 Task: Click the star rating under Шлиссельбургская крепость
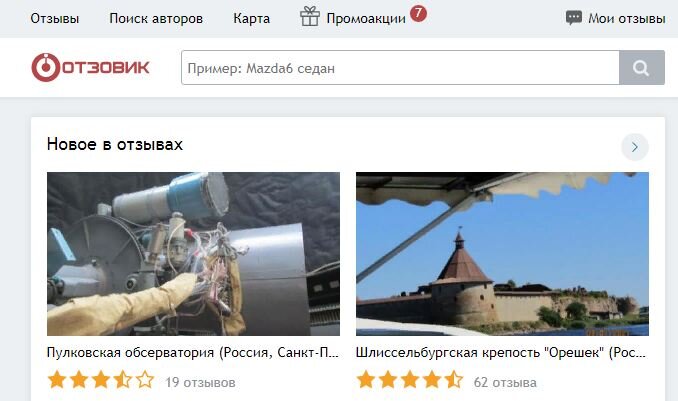(409, 380)
